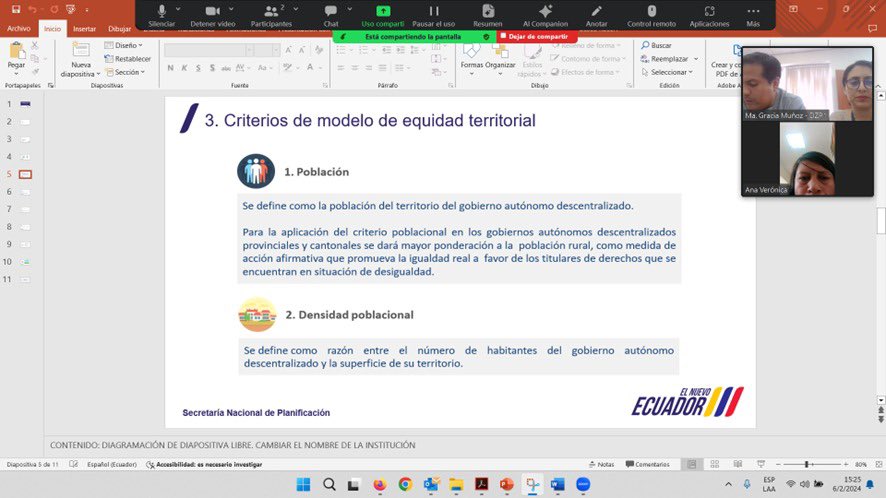Click the Undo arrow in quick access toolbar
This screenshot has width=886, height=498.
coord(33,9)
